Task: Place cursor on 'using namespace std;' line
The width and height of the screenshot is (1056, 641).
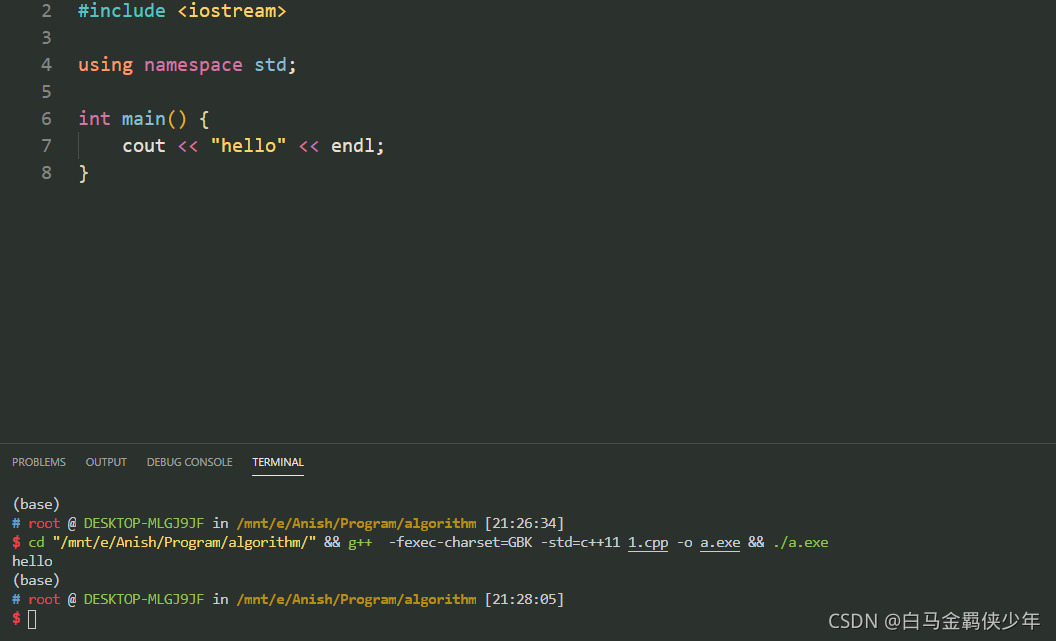Action: [x=187, y=65]
